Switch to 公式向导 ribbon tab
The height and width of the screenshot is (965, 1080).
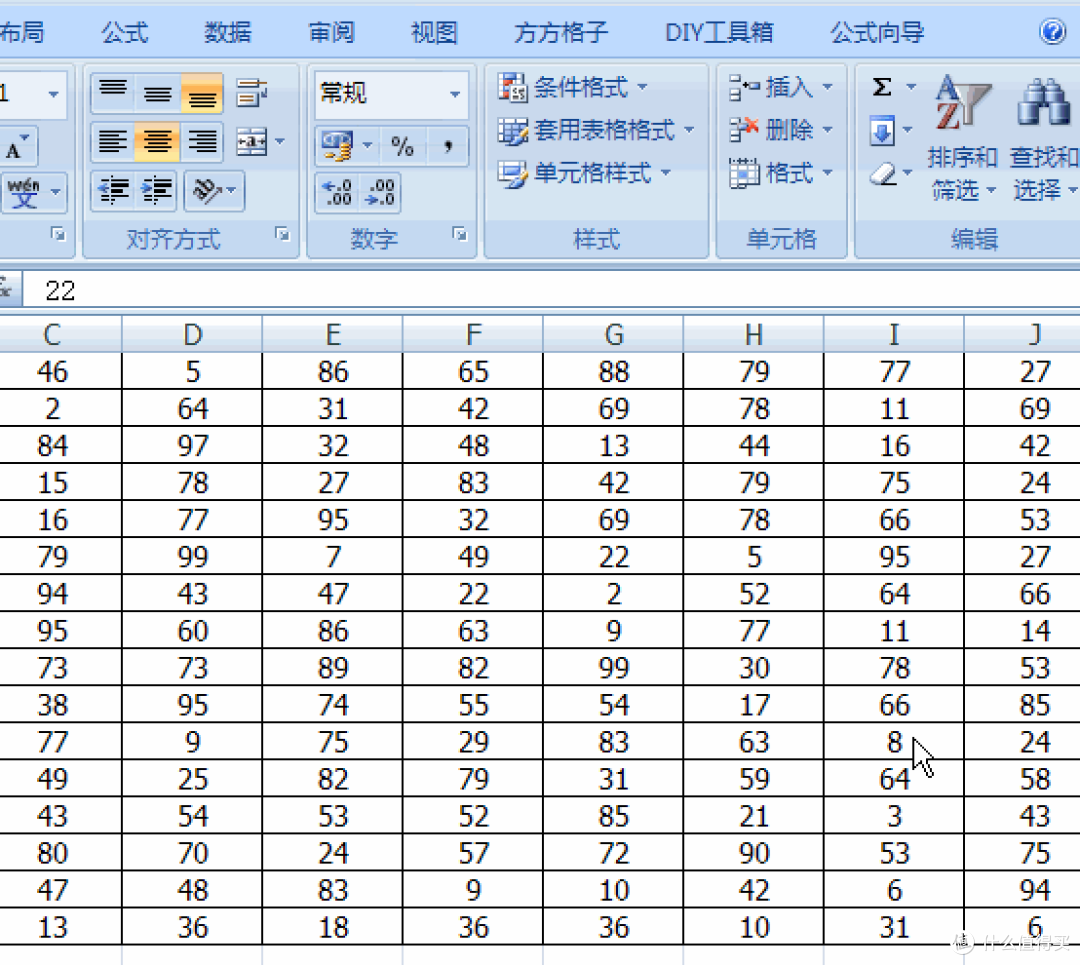(877, 32)
